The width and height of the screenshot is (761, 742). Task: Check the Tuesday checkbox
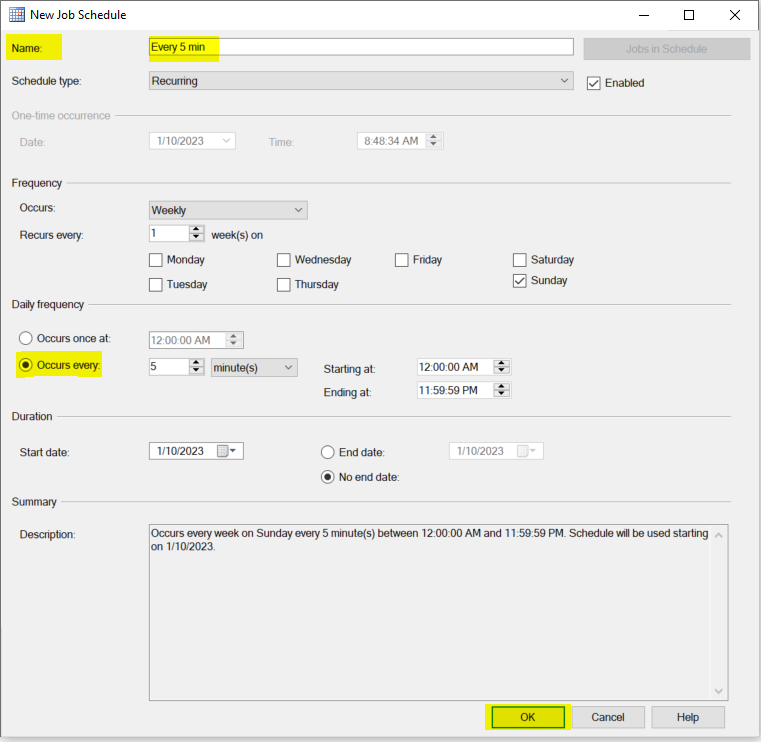[x=156, y=285]
